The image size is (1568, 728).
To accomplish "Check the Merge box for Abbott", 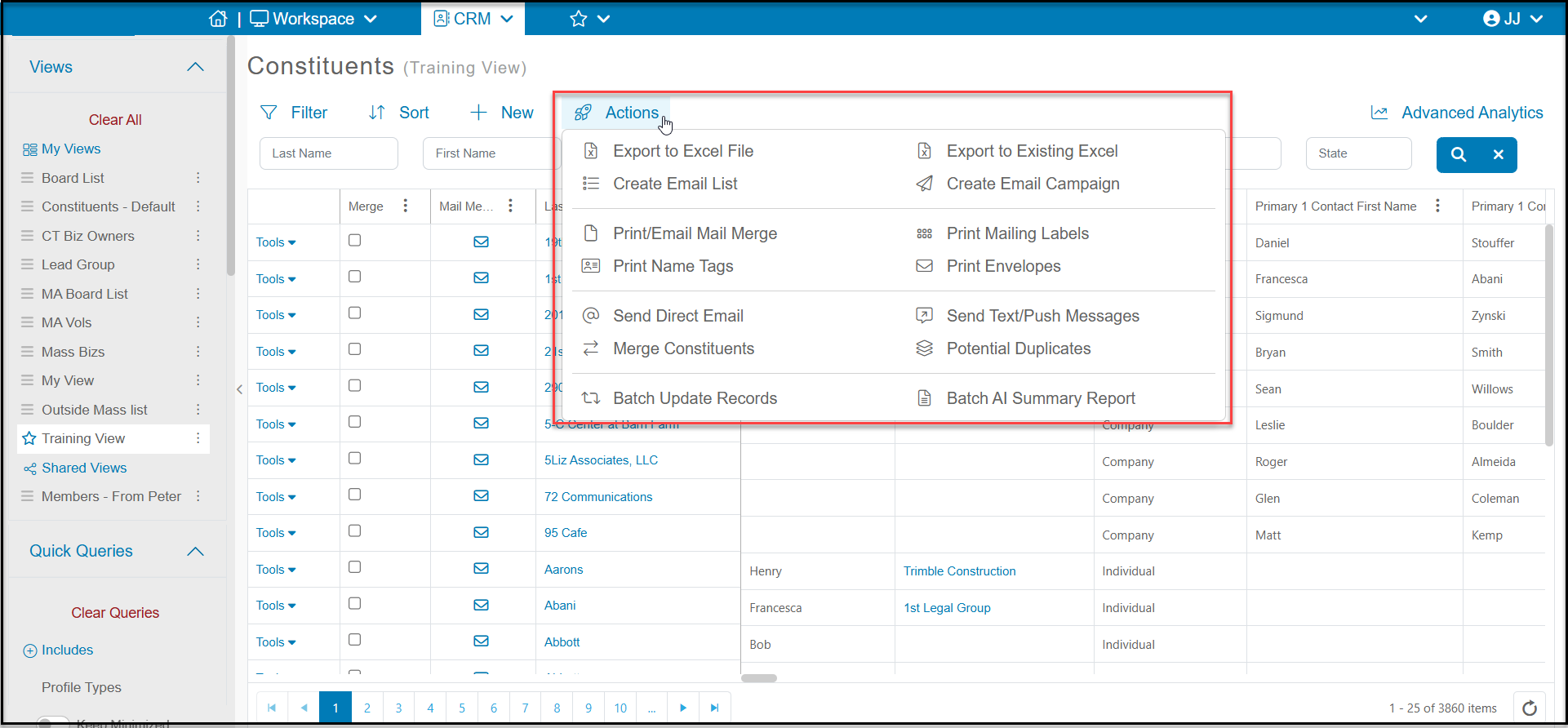I will [x=354, y=640].
